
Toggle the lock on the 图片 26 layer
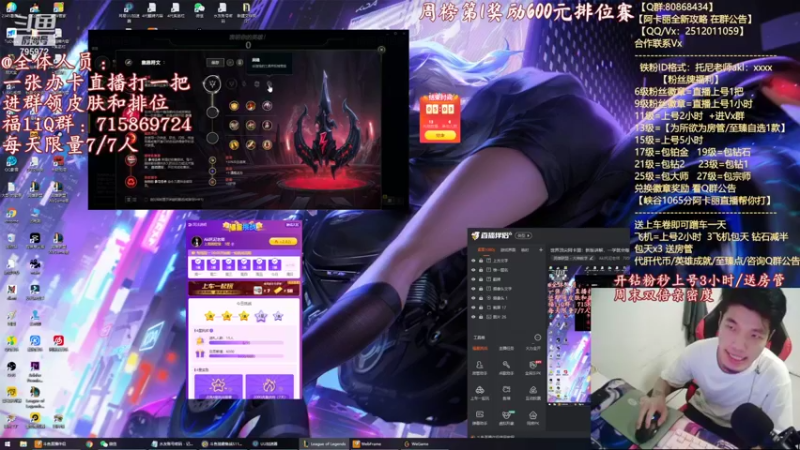[x=481, y=317]
